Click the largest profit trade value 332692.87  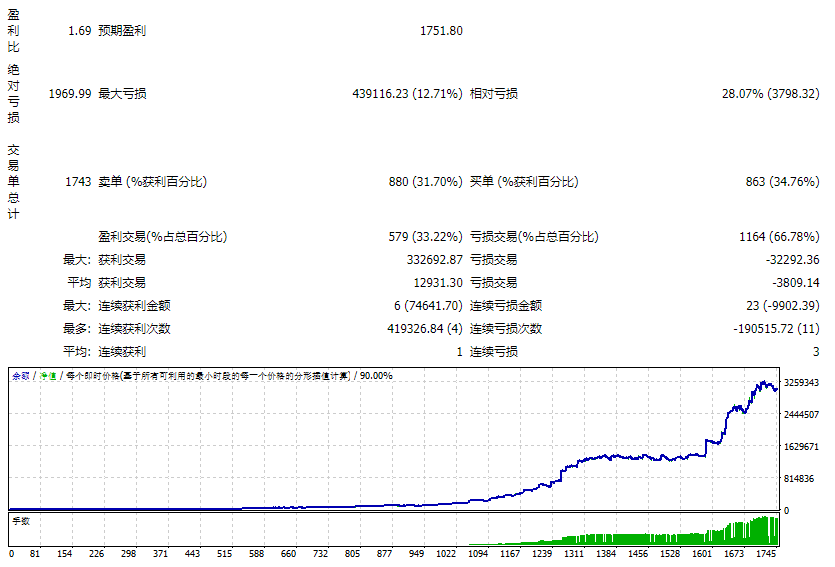(430, 259)
